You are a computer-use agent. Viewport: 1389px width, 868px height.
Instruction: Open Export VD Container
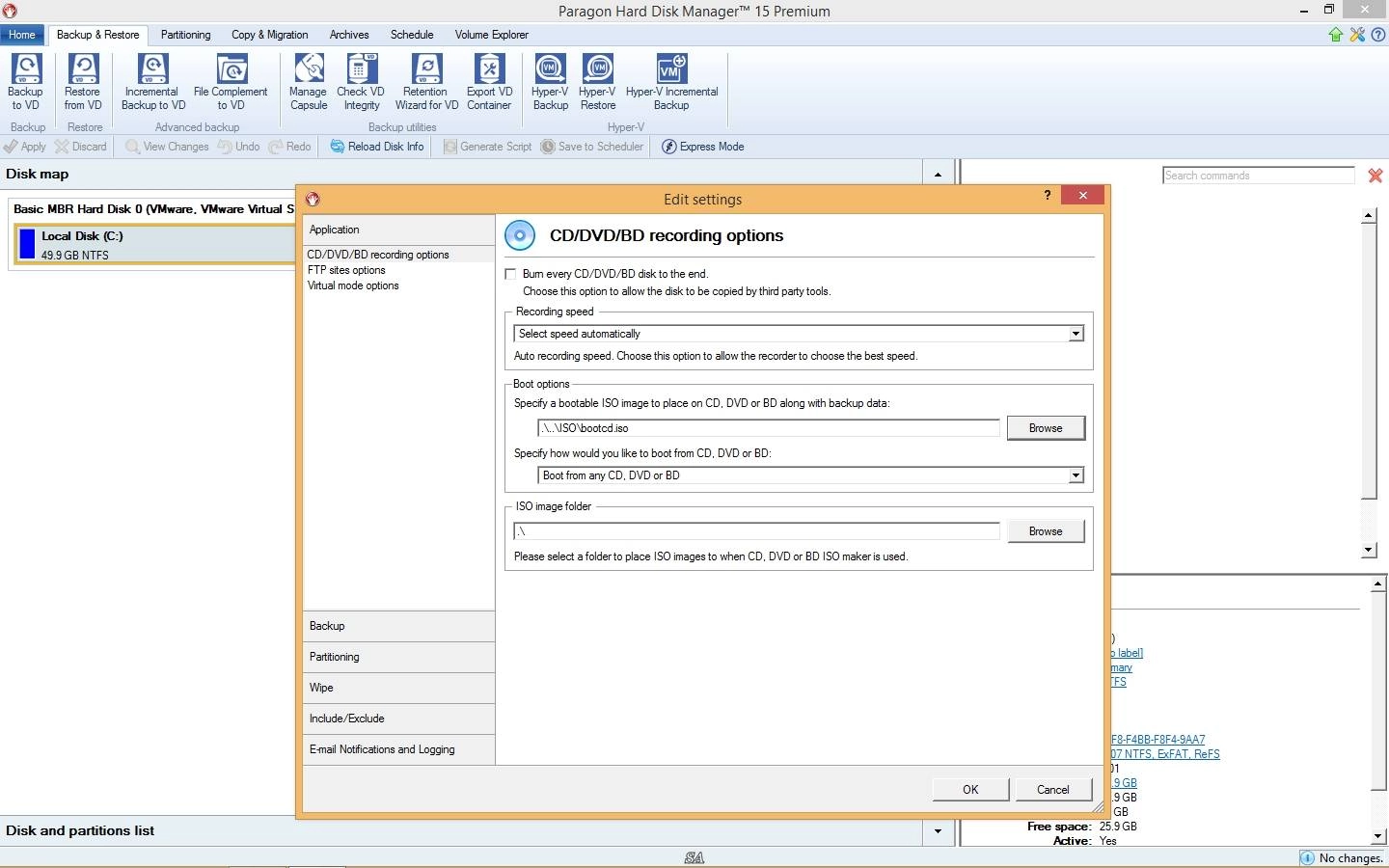489,82
